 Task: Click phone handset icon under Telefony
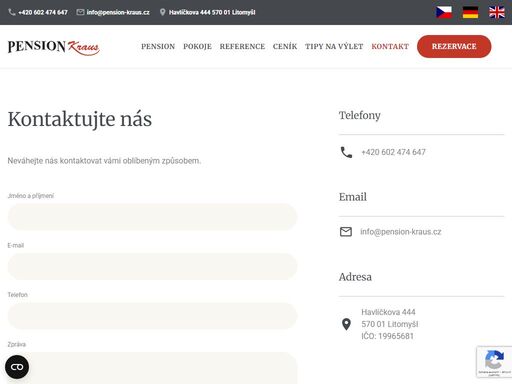tap(346, 152)
